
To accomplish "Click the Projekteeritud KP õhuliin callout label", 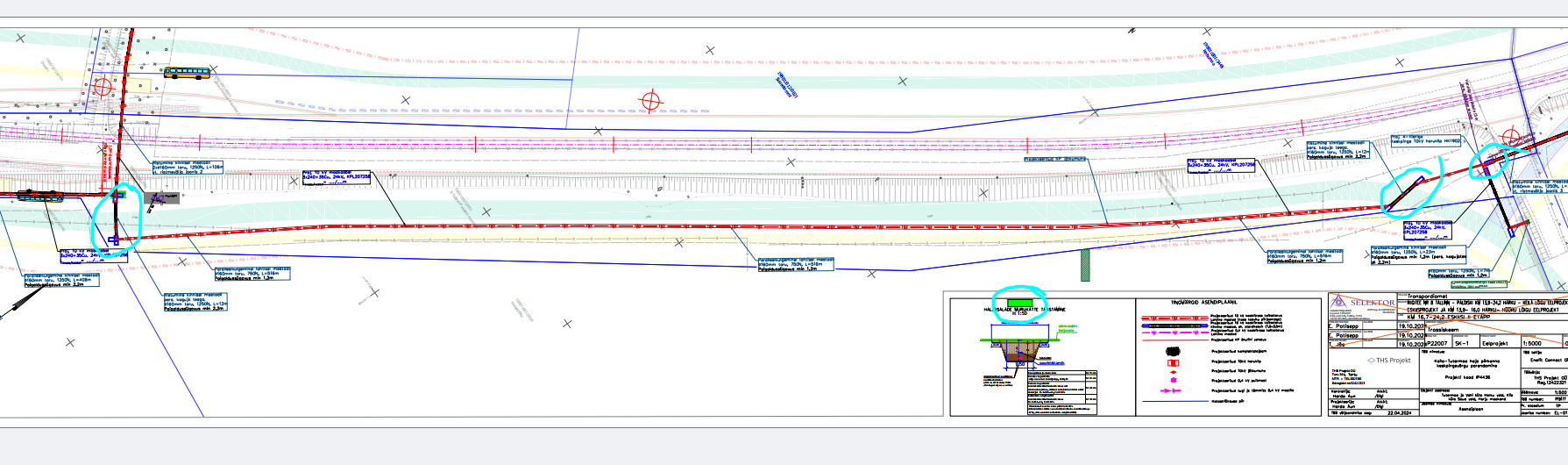I will coord(1055,160).
